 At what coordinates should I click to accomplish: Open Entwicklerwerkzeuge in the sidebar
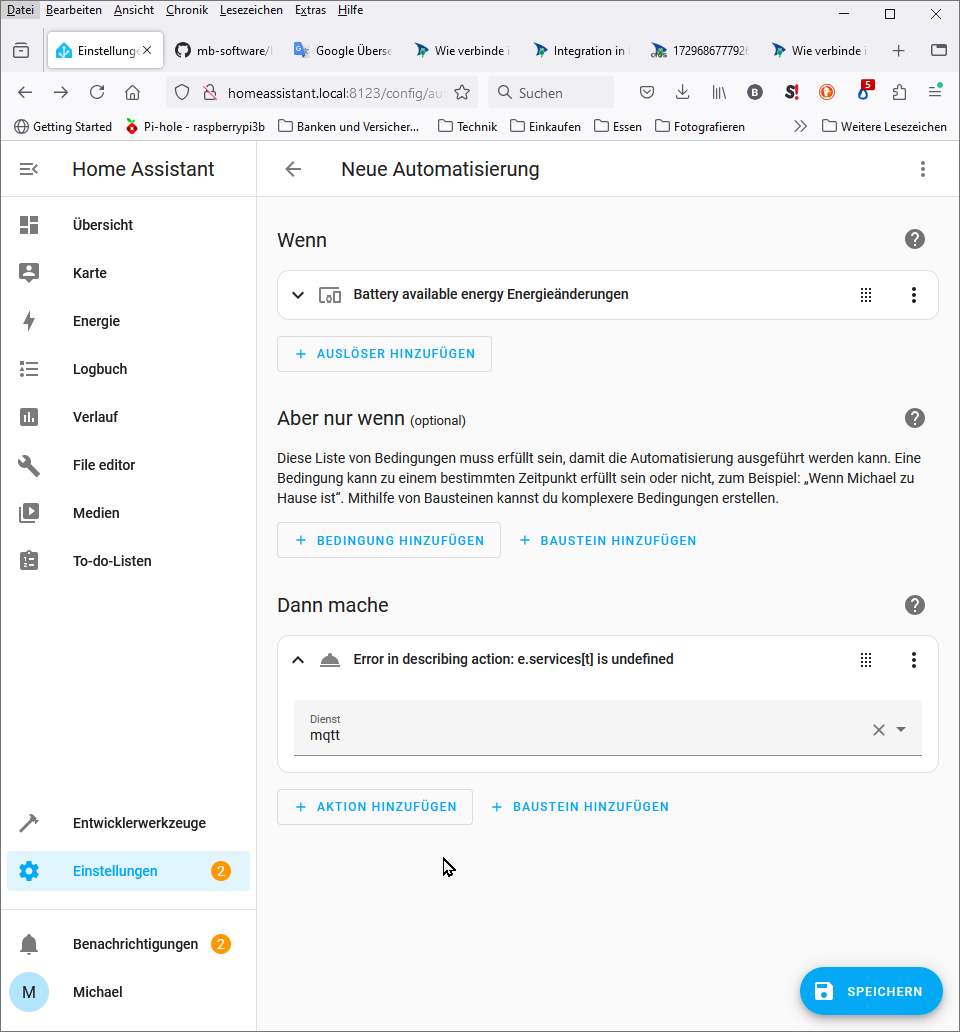(139, 823)
